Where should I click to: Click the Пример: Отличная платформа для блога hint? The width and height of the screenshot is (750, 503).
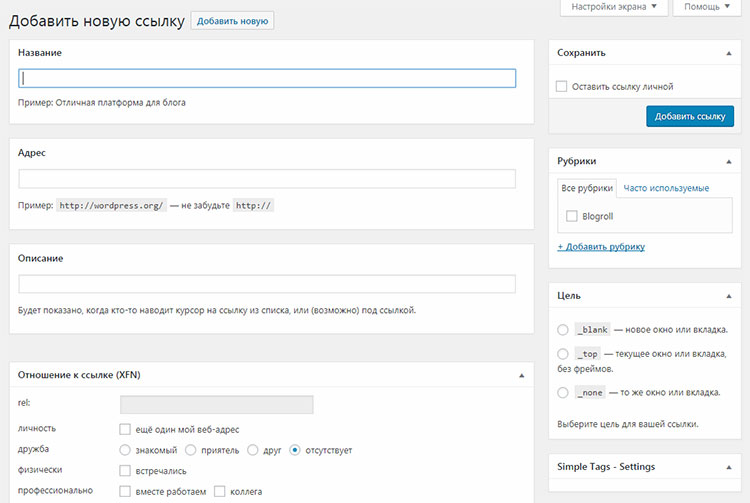click(x=101, y=103)
